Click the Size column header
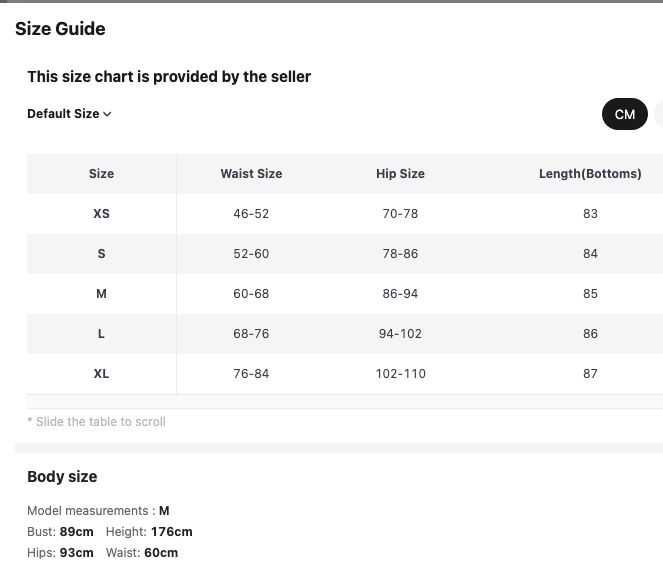Viewport: 663px width, 575px height. (101, 174)
